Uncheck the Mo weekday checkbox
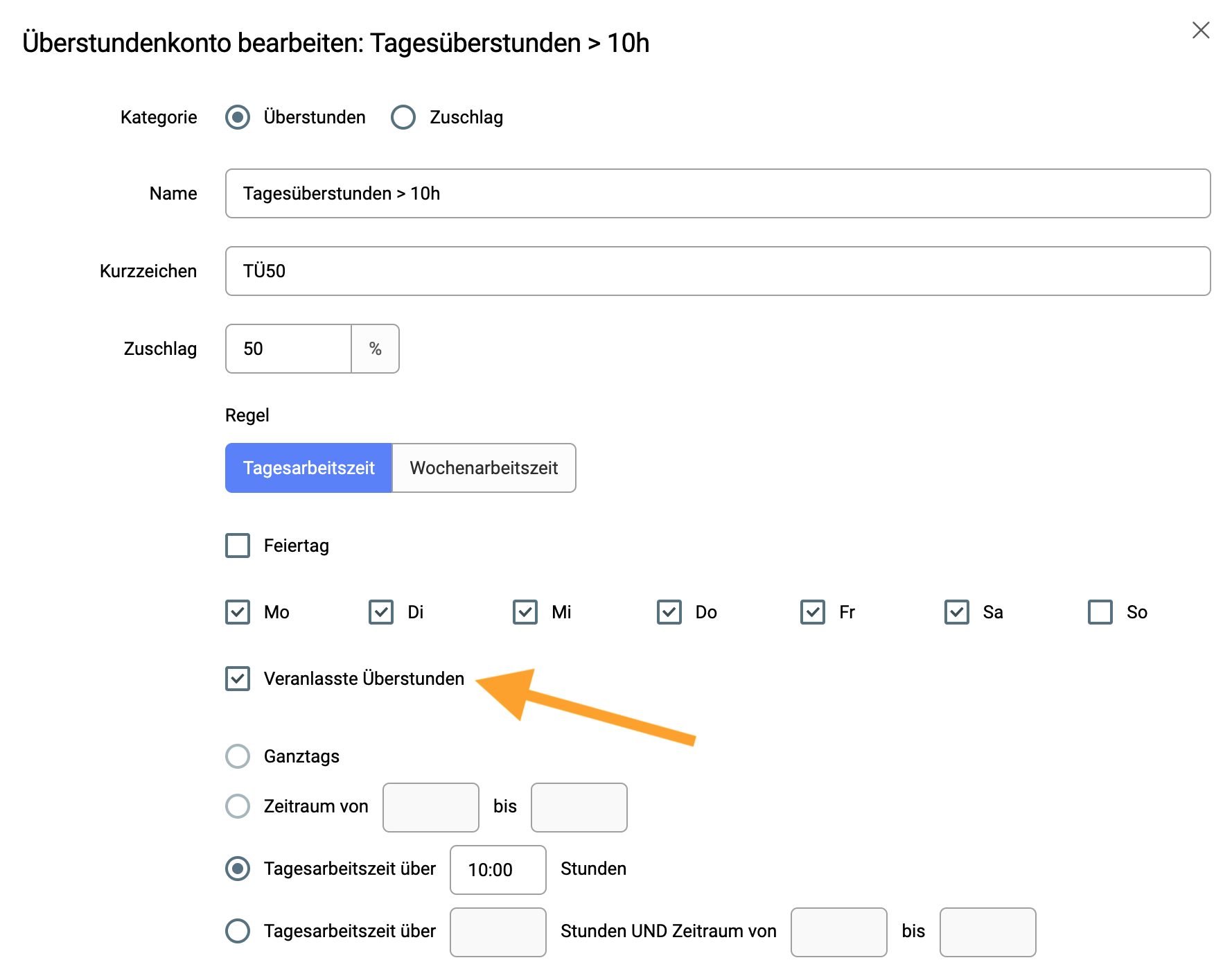 tap(238, 612)
